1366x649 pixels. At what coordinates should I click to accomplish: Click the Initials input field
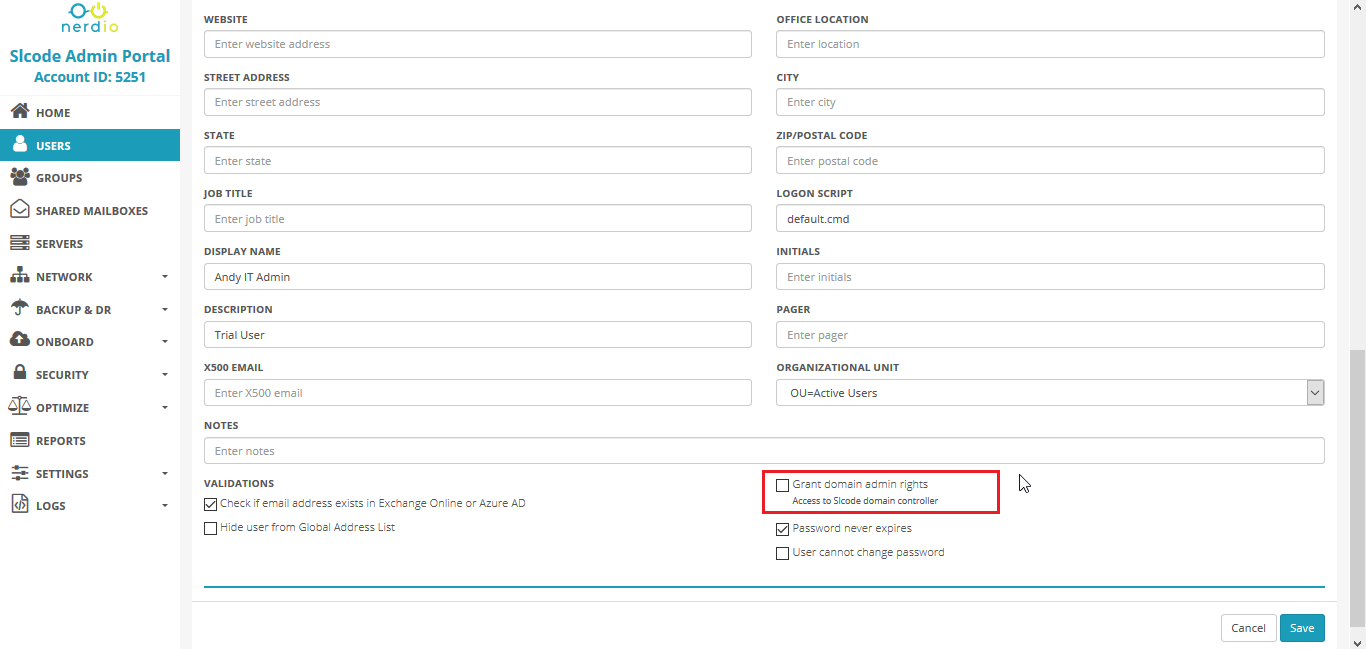(x=1050, y=277)
